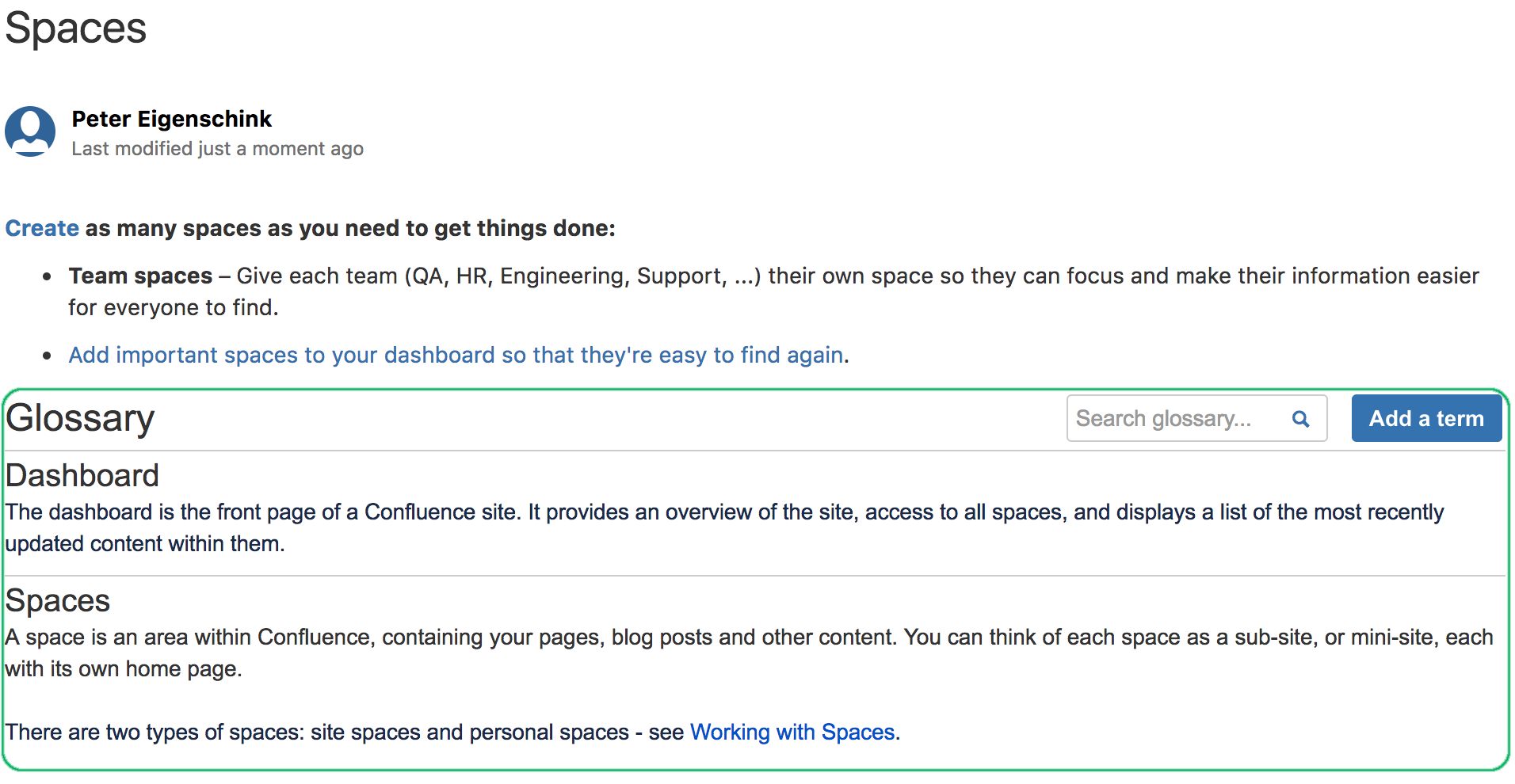Click the Add a term button
Screen dimensions: 1515x784
1426,418
